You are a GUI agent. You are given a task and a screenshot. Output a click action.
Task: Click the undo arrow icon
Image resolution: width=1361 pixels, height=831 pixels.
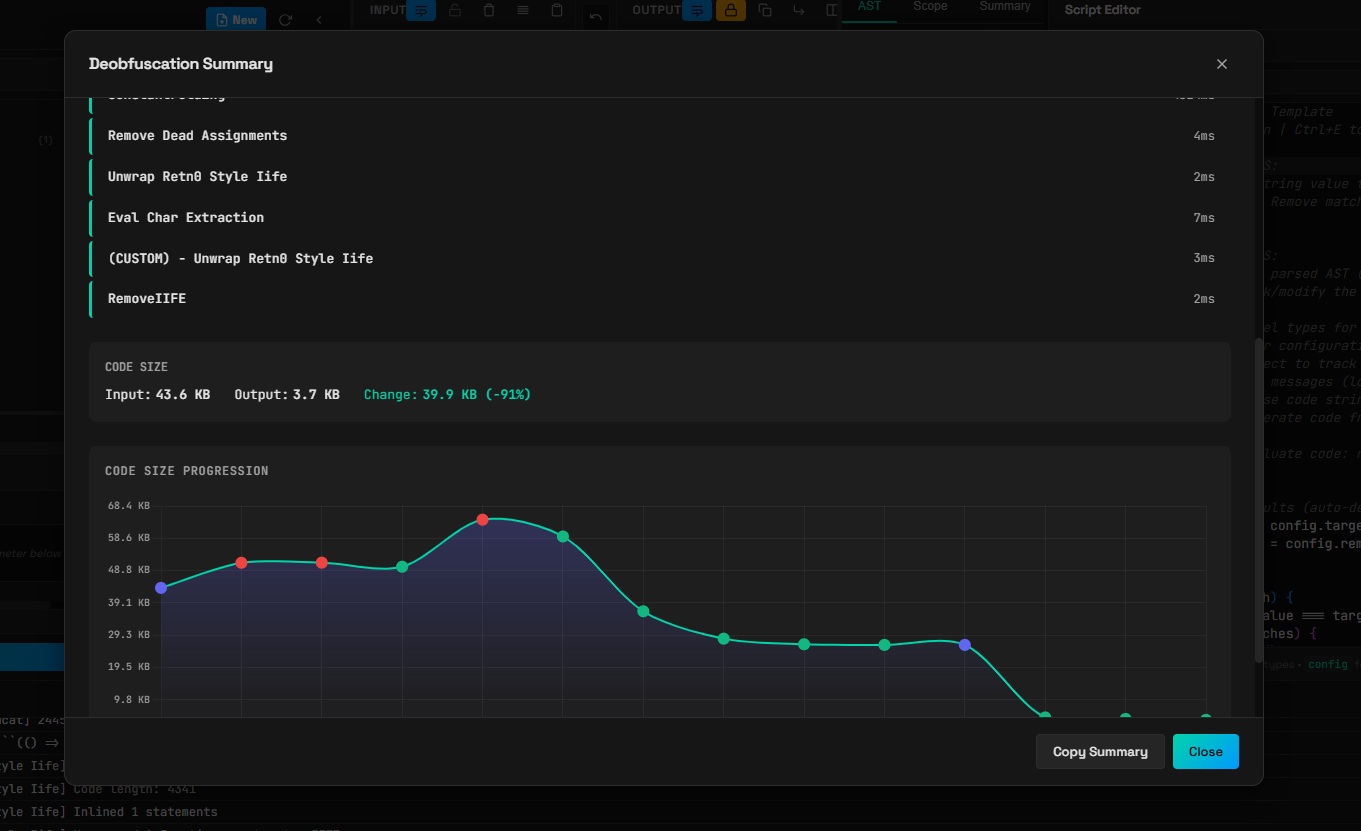click(596, 17)
